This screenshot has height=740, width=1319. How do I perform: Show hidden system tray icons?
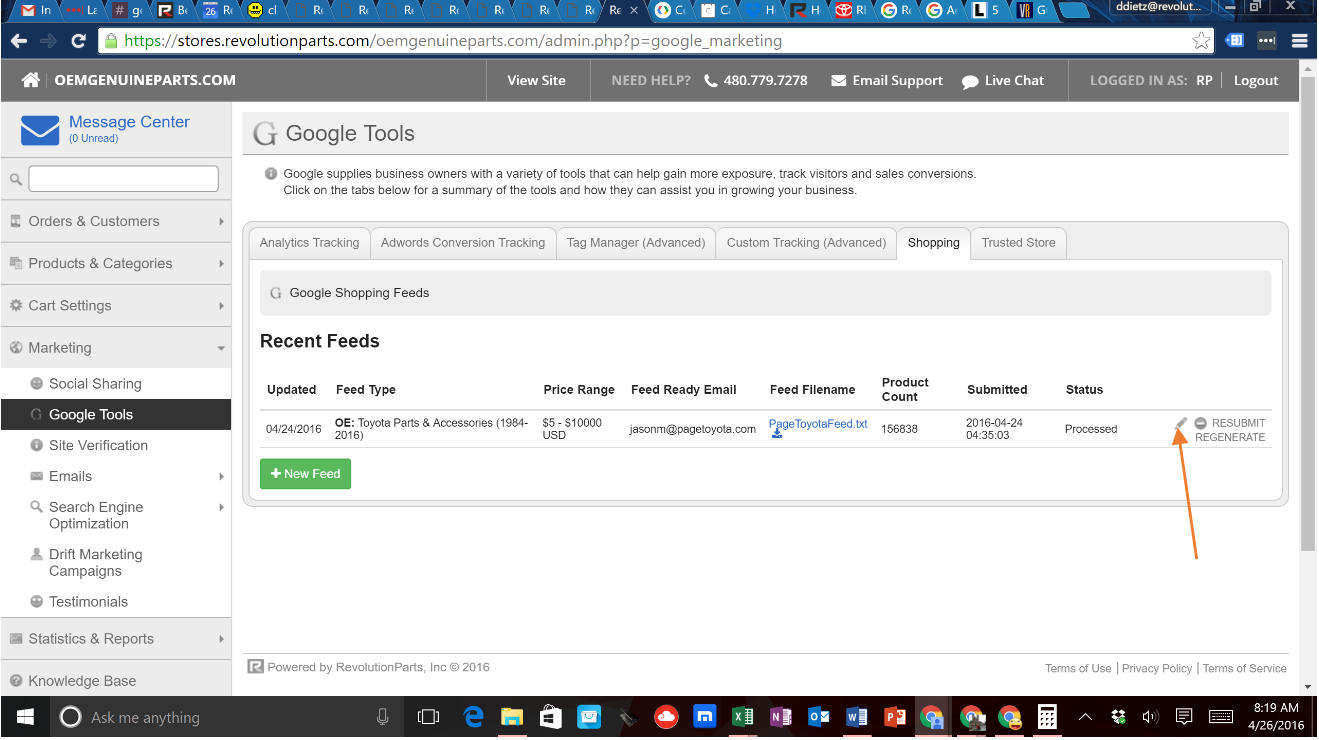1085,717
